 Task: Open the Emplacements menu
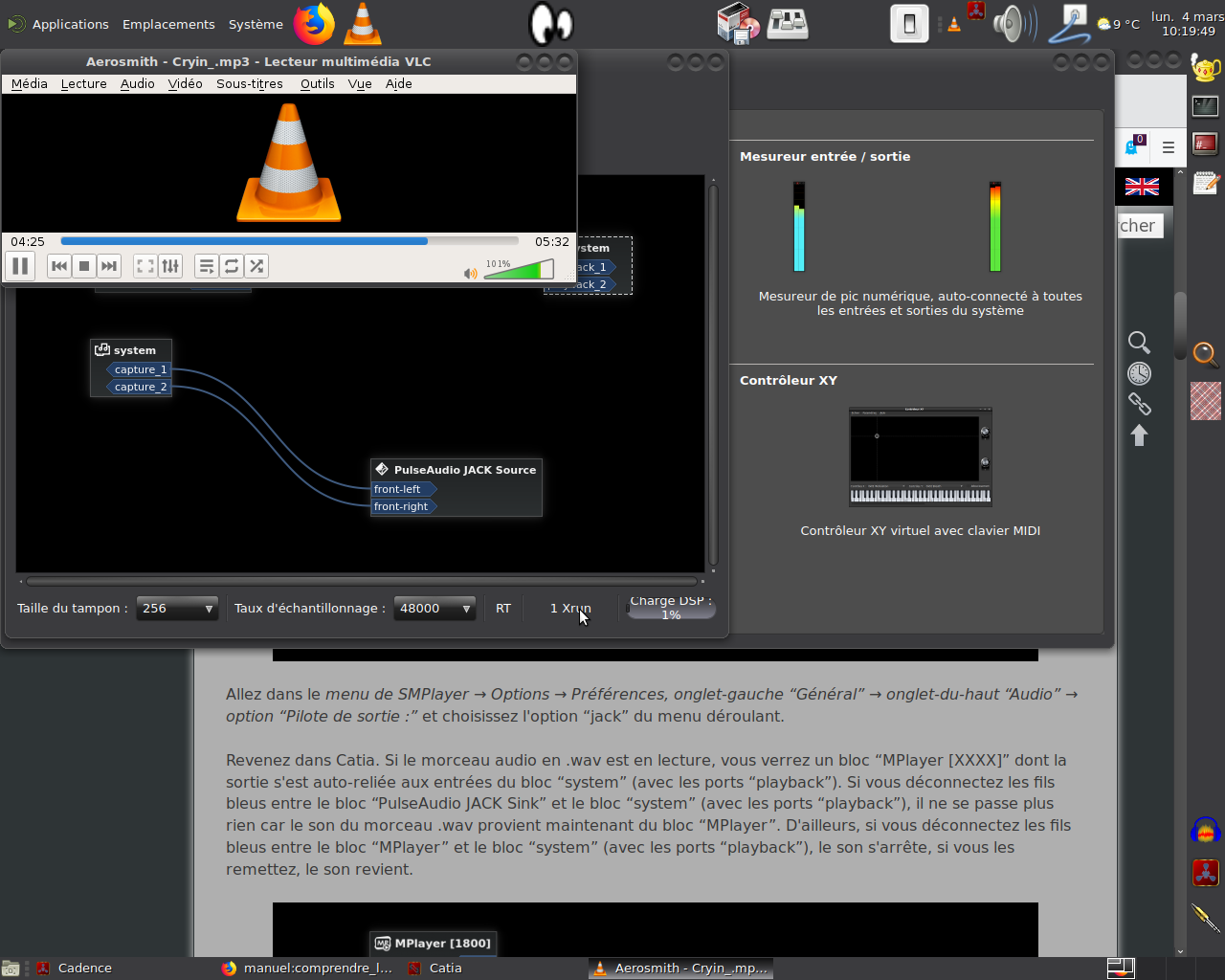coord(168,24)
